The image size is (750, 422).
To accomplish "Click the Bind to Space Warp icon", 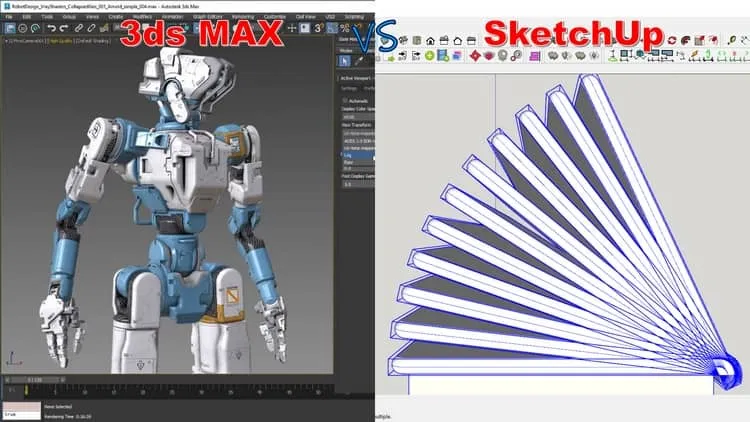I will tap(104, 29).
